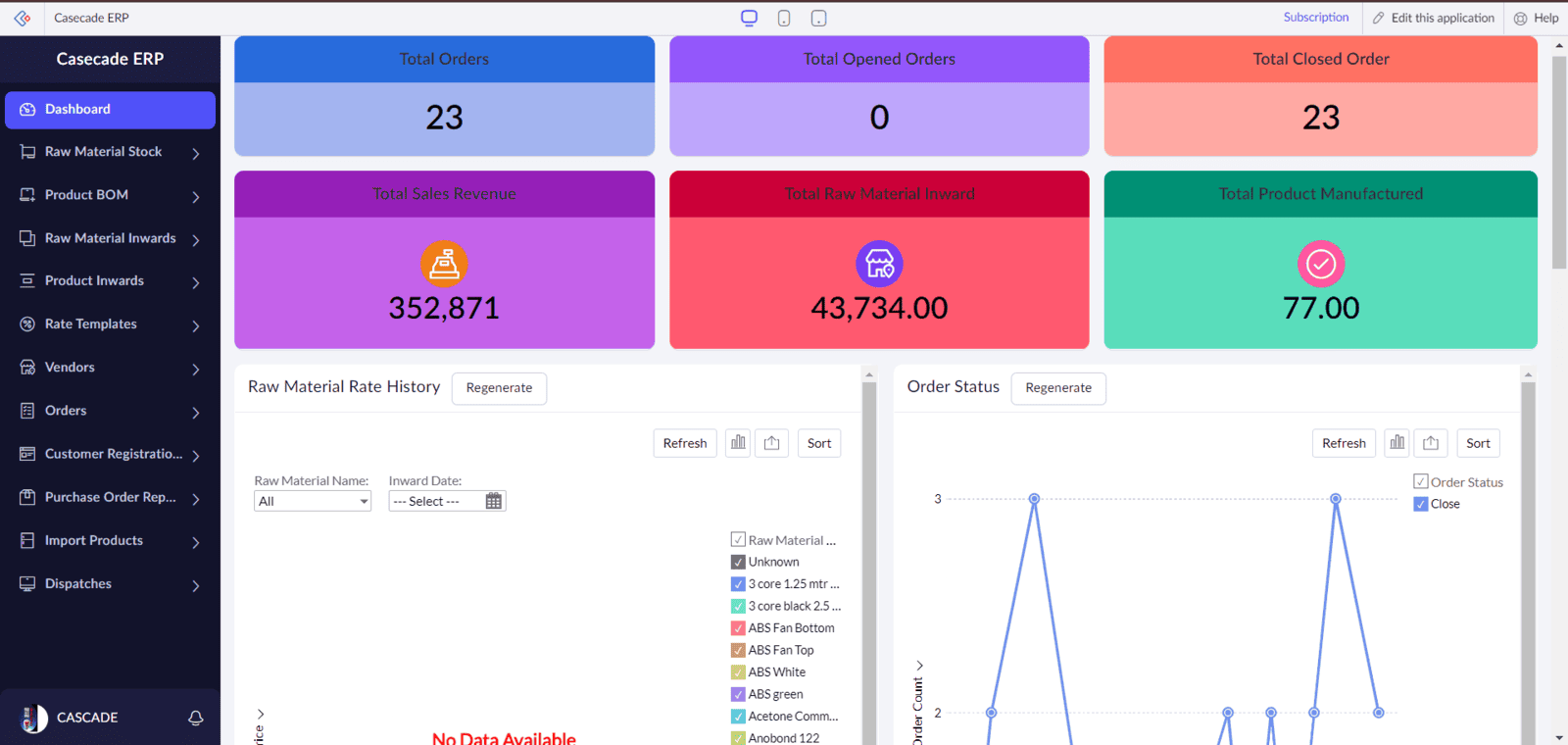Click the Help icon in header
The height and width of the screenshot is (745, 1568).
click(x=1521, y=18)
